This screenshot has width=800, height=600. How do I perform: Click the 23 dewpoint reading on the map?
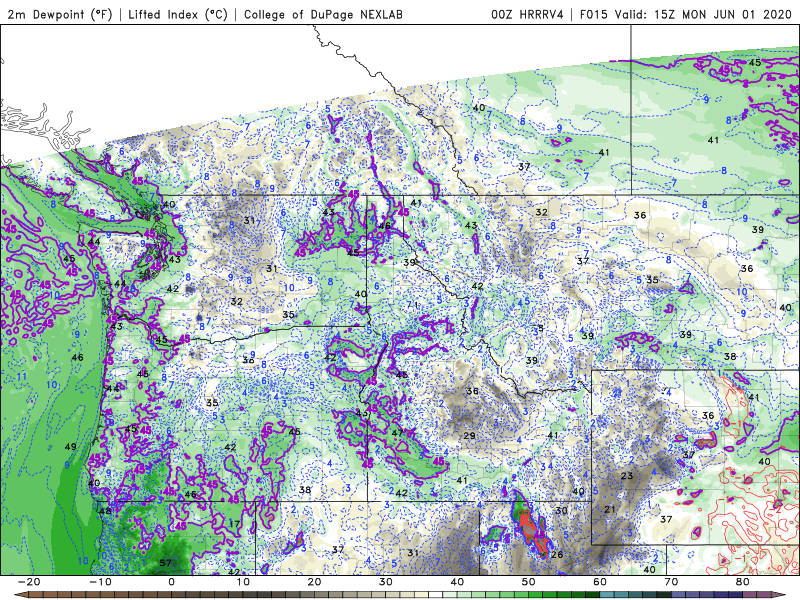(627, 476)
